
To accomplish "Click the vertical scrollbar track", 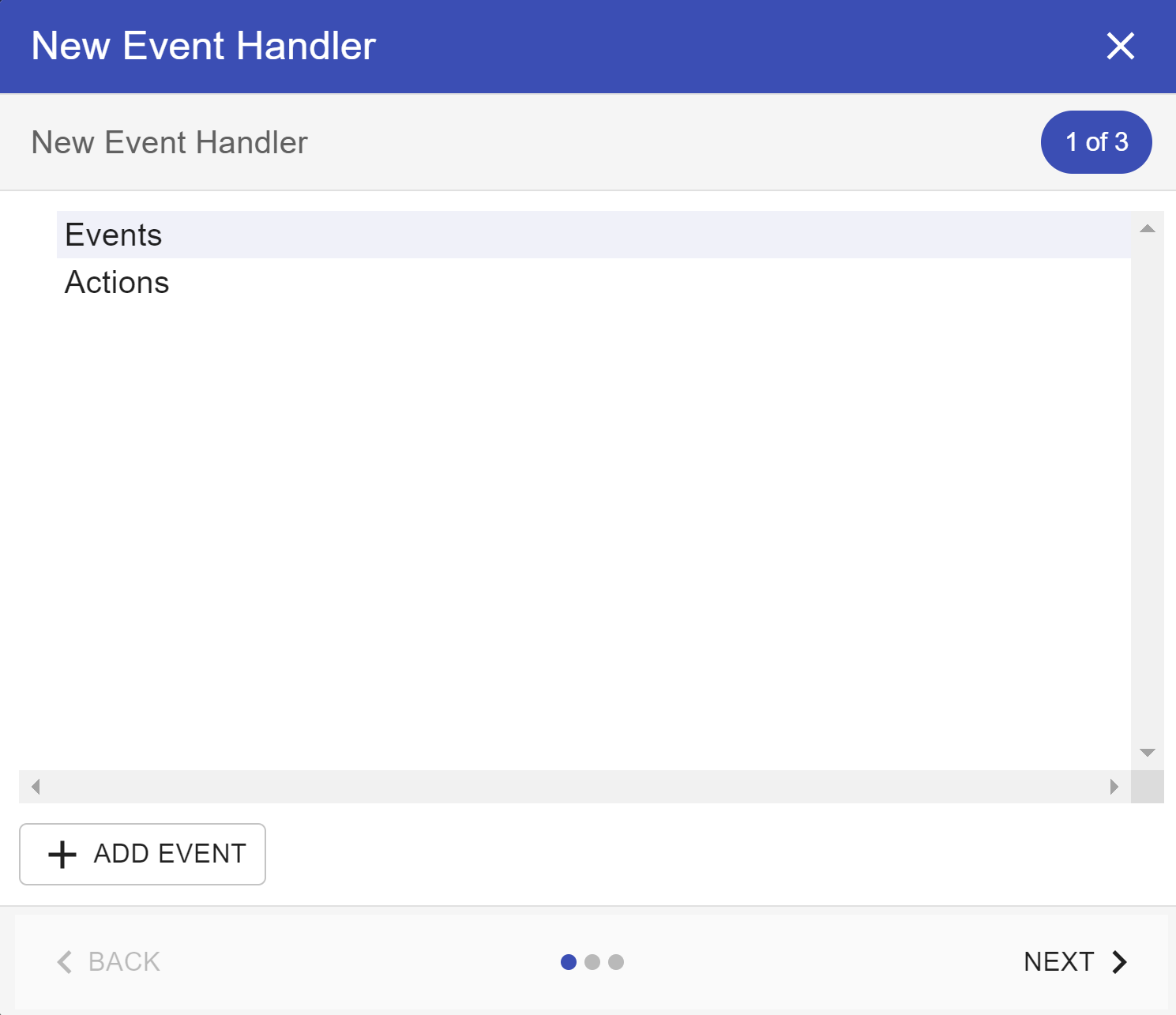I will [x=1147, y=490].
